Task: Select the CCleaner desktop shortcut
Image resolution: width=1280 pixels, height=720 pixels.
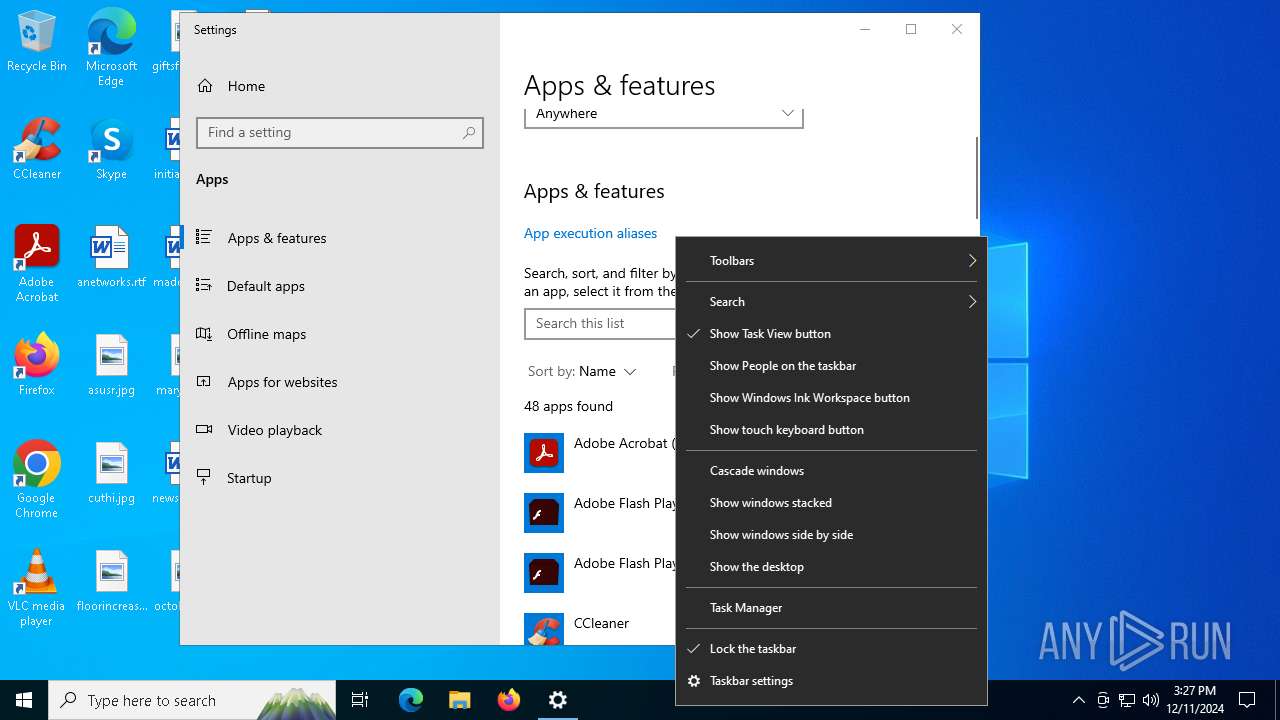Action: [x=37, y=149]
